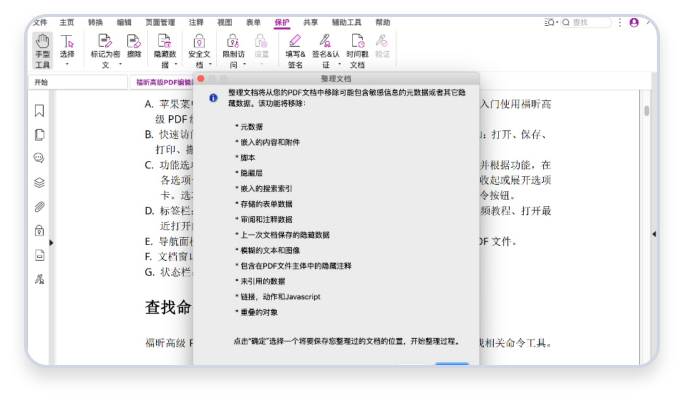Click the blue info icon in 整理文档 dialog
Image resolution: width=684 pixels, height=402 pixels.
pos(213,98)
